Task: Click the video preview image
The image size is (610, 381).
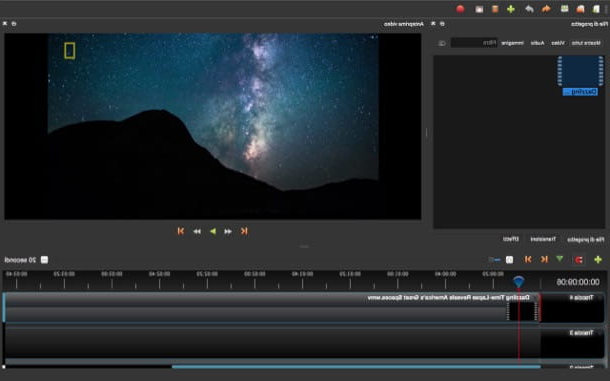Action: (x=213, y=126)
